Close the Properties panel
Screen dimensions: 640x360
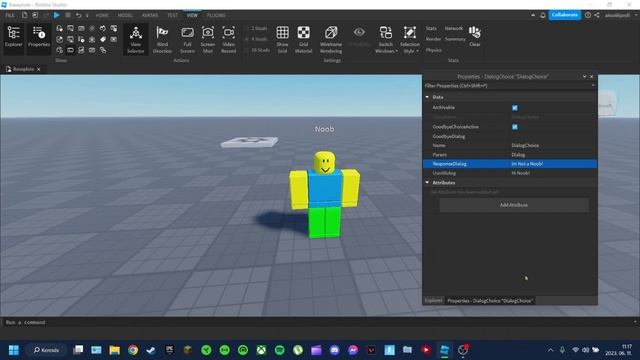[x=591, y=76]
